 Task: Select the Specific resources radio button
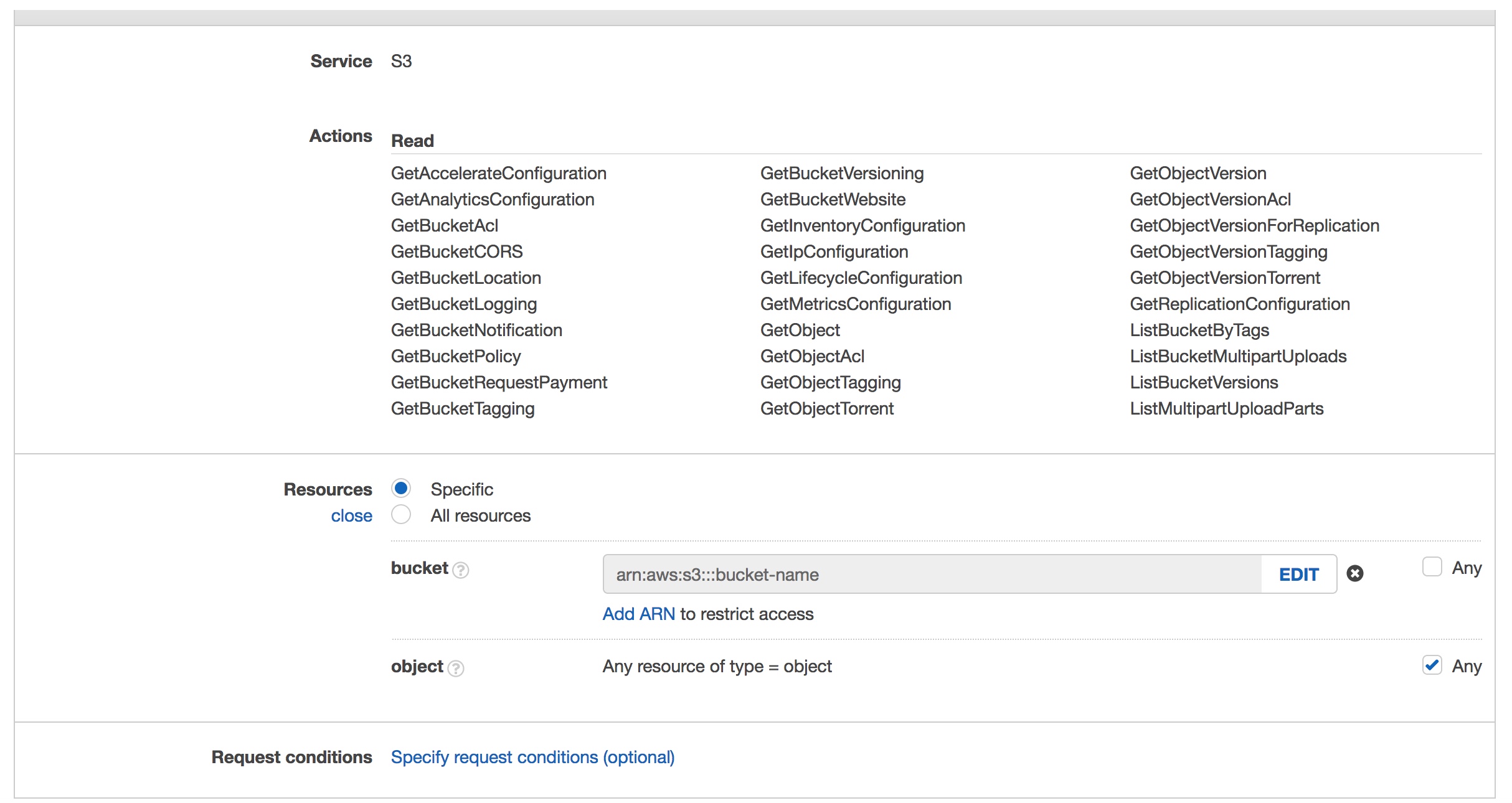pyautogui.click(x=401, y=489)
